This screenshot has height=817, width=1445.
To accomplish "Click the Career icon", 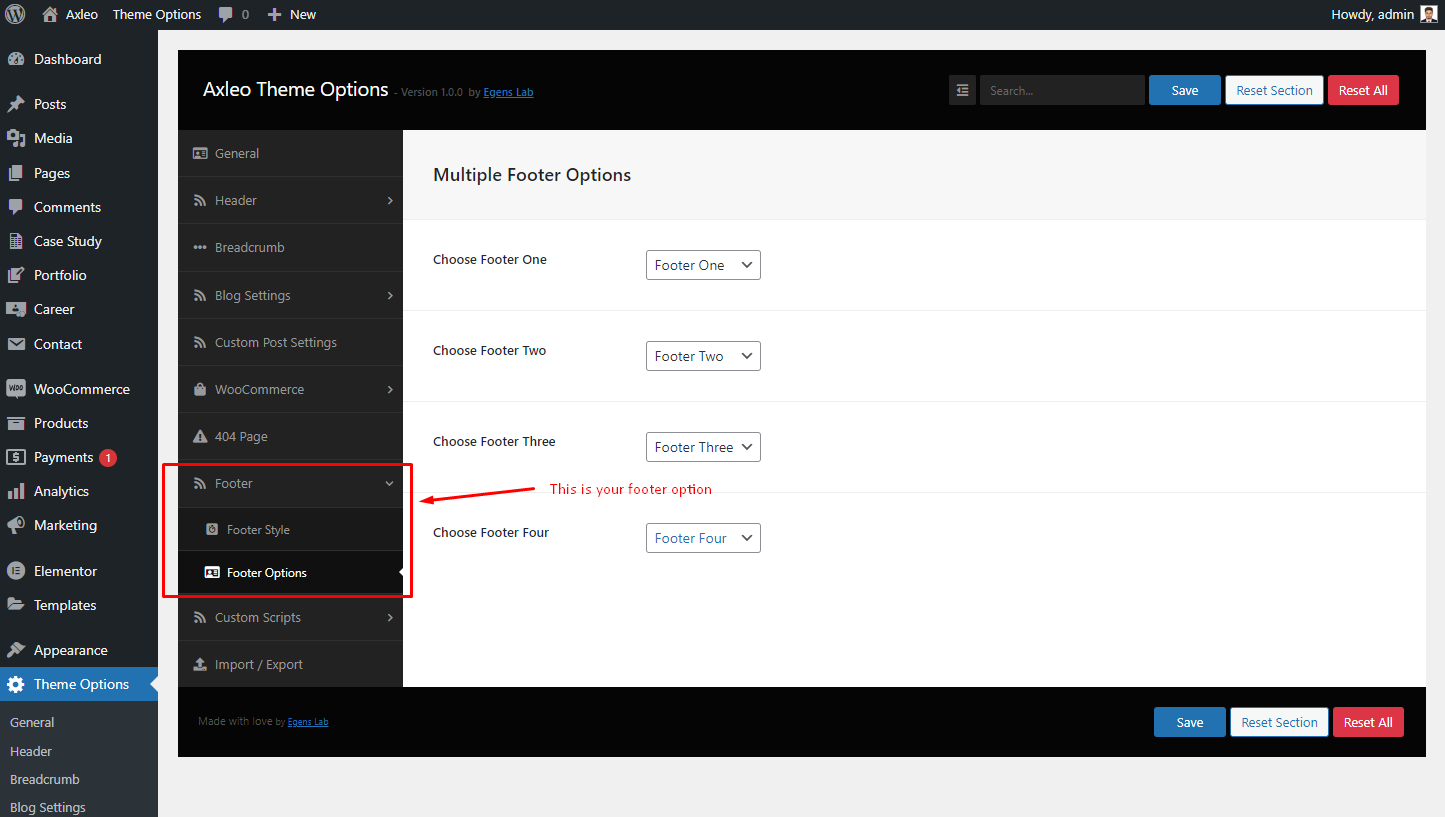I will [x=15, y=309].
